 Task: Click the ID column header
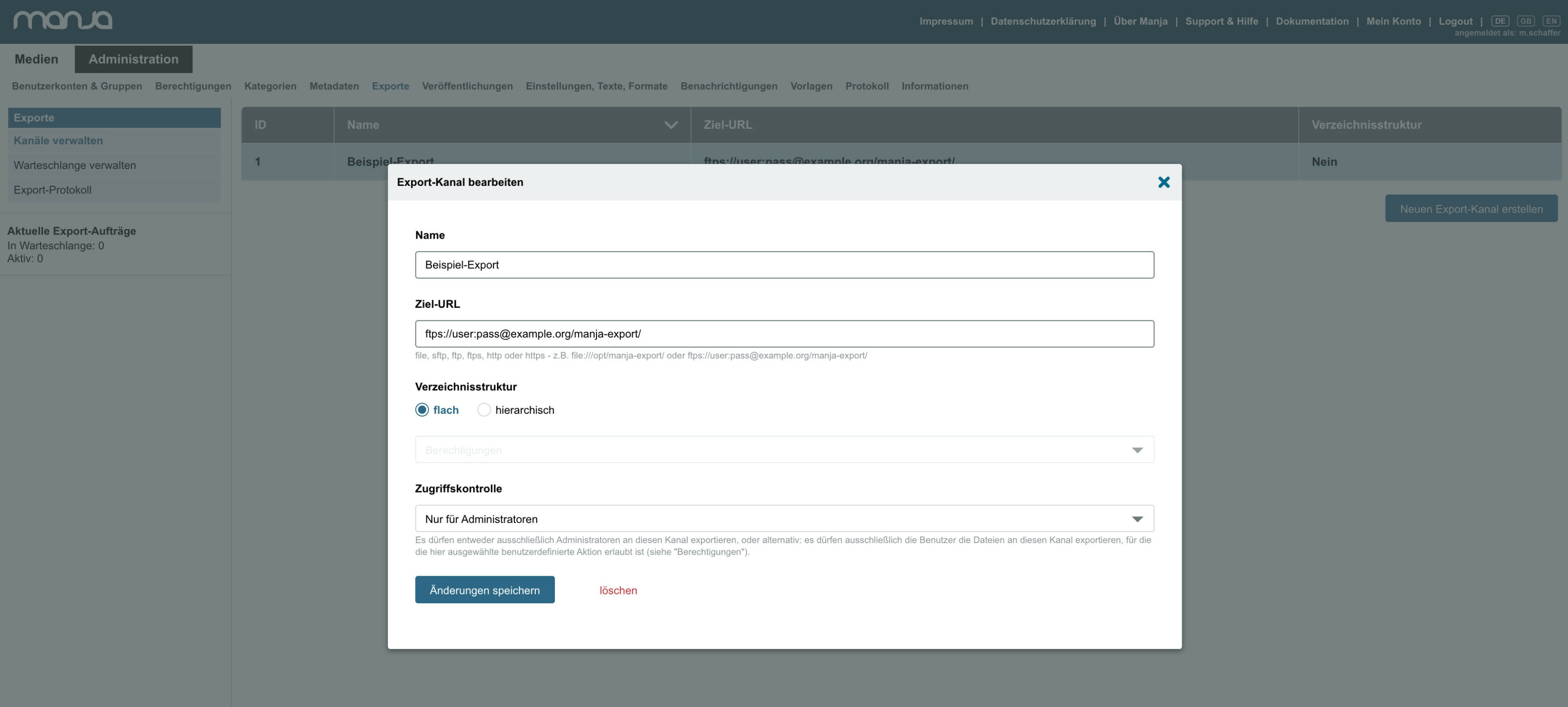(x=287, y=125)
